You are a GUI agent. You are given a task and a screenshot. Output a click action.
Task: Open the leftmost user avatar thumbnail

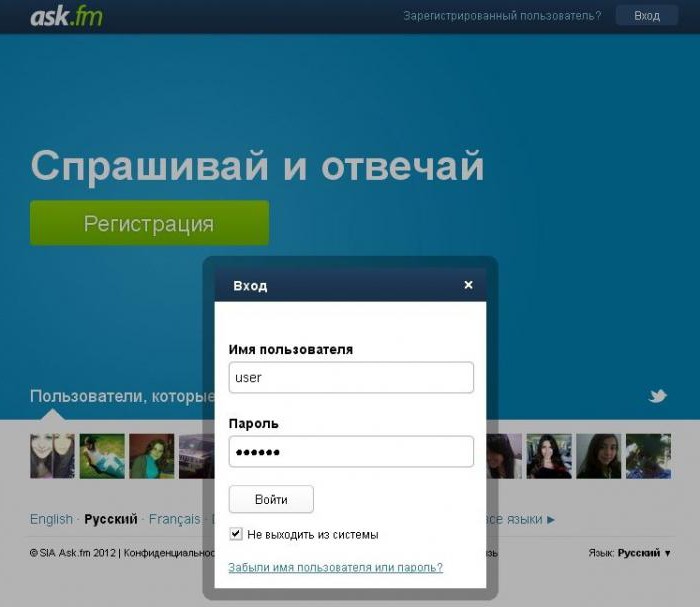52,456
